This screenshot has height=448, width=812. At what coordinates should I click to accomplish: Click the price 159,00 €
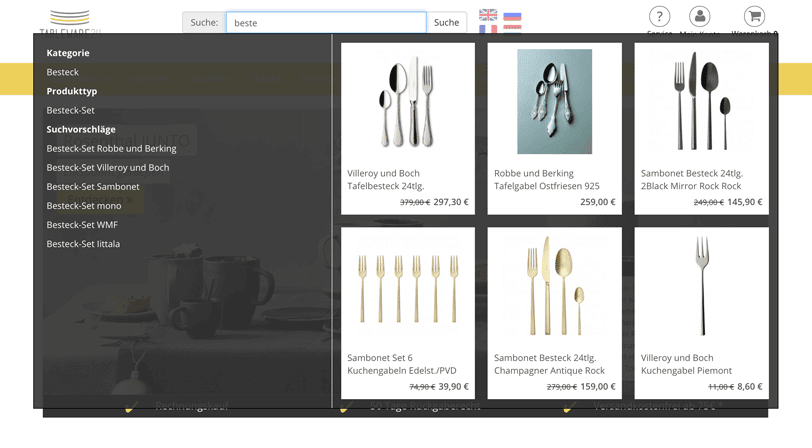[598, 386]
